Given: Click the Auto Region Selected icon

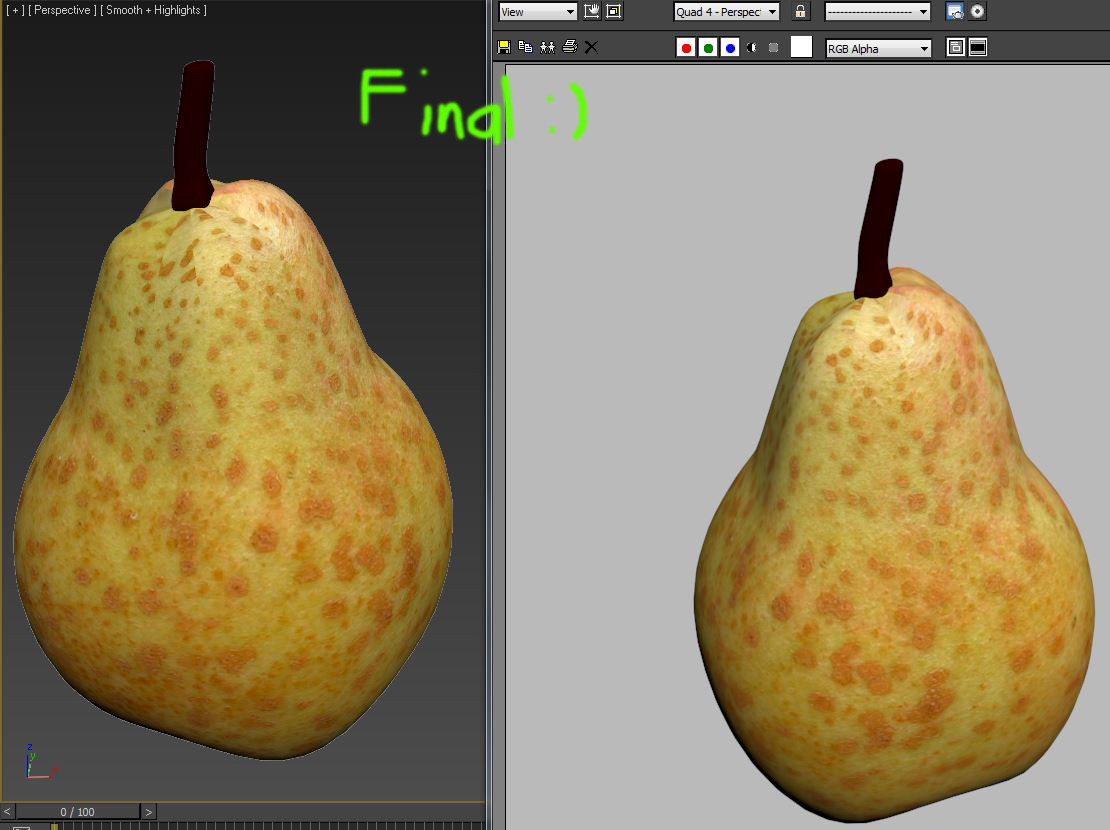Looking at the screenshot, I should (x=614, y=11).
